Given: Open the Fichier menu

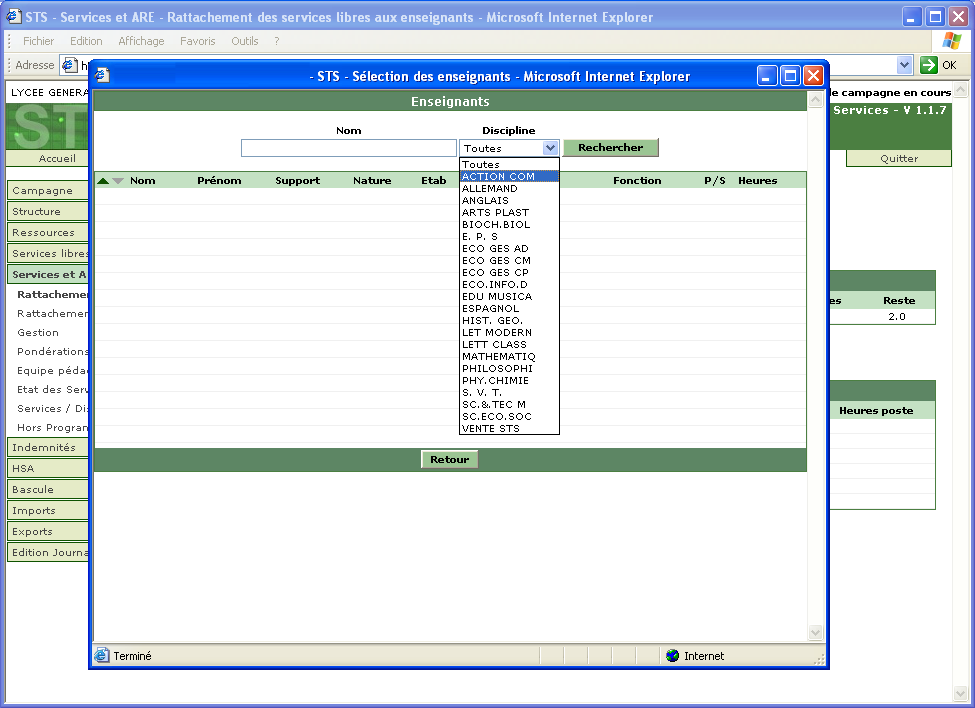Looking at the screenshot, I should click(39, 41).
